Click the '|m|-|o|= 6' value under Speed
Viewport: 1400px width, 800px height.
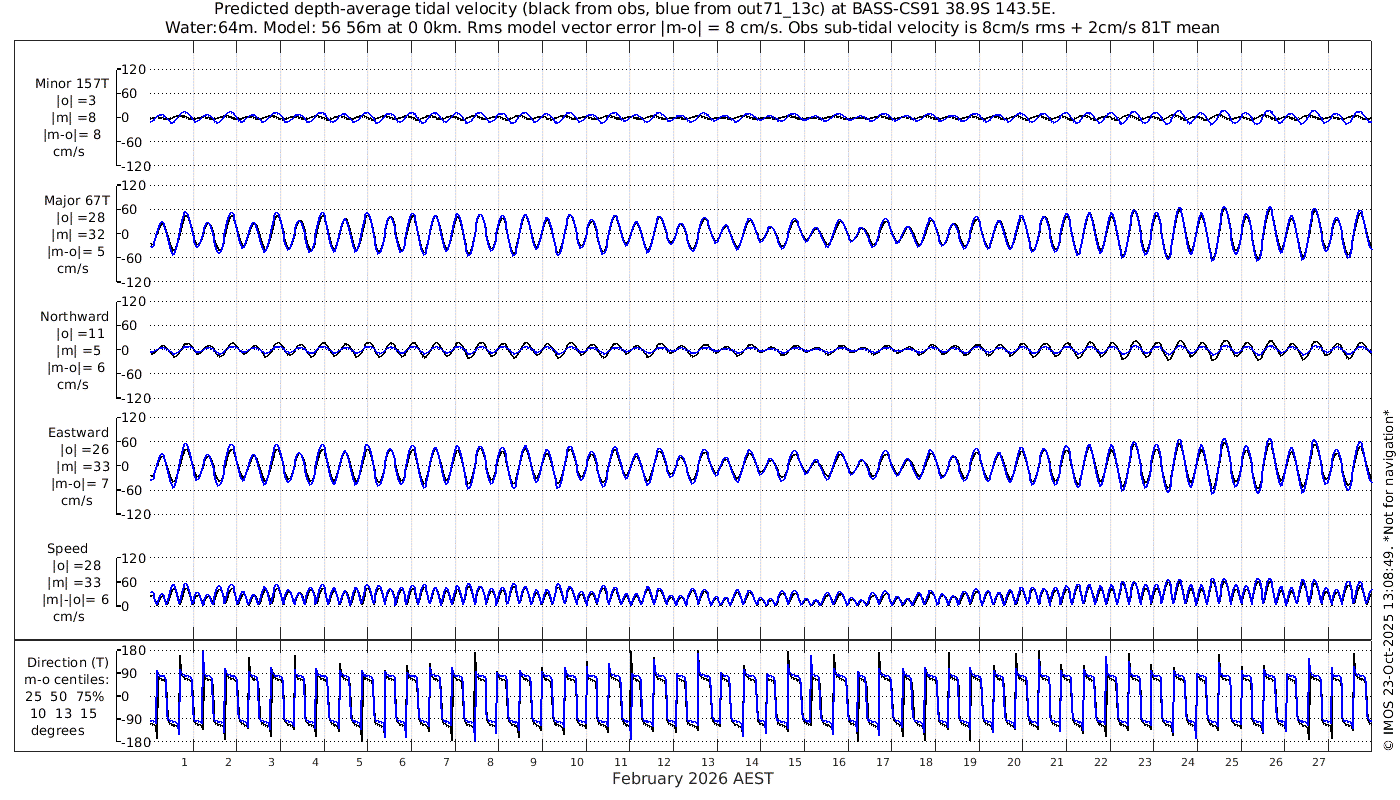(70, 600)
